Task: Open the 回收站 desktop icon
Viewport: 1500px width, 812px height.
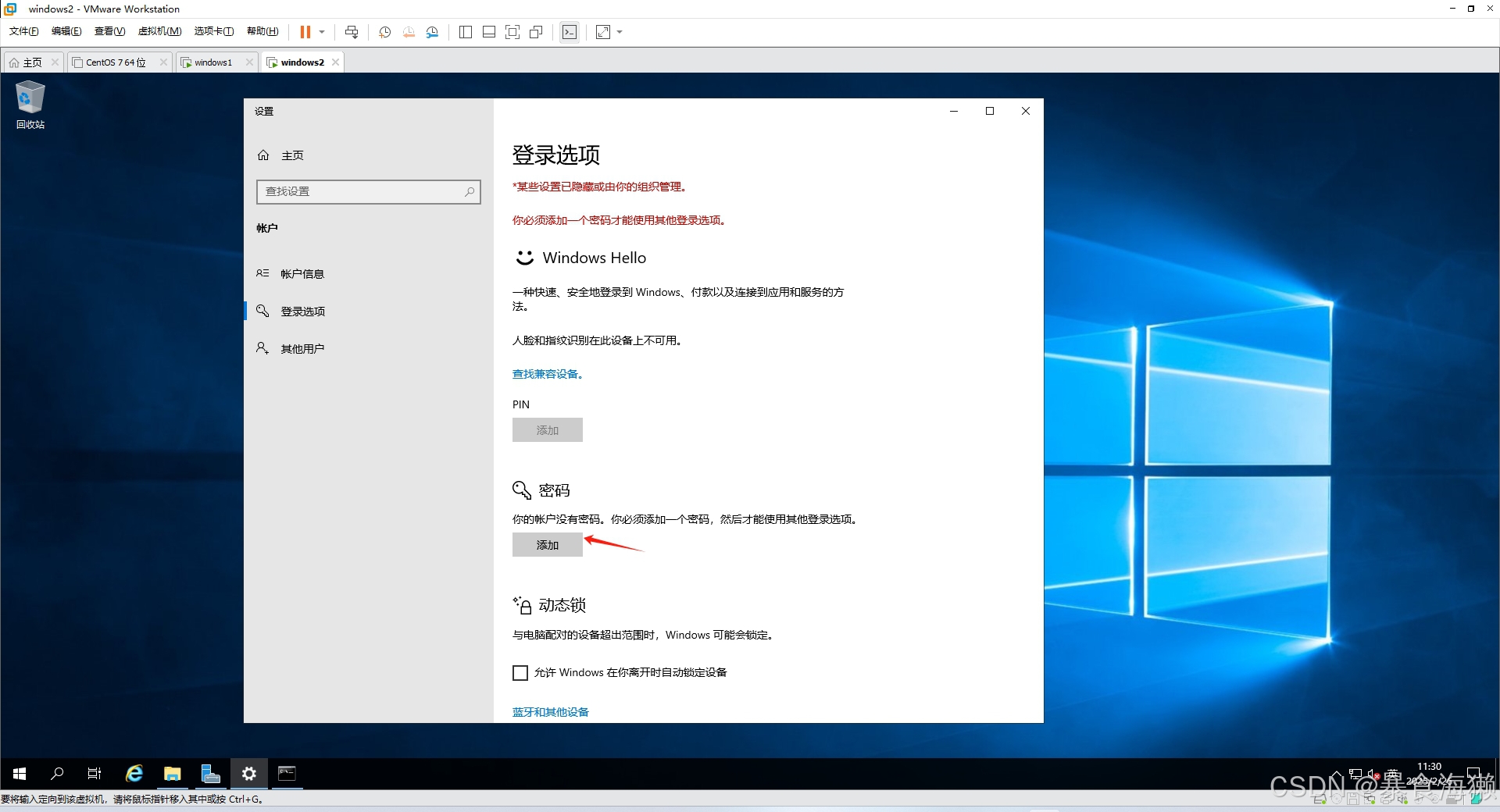Action: pos(30,105)
